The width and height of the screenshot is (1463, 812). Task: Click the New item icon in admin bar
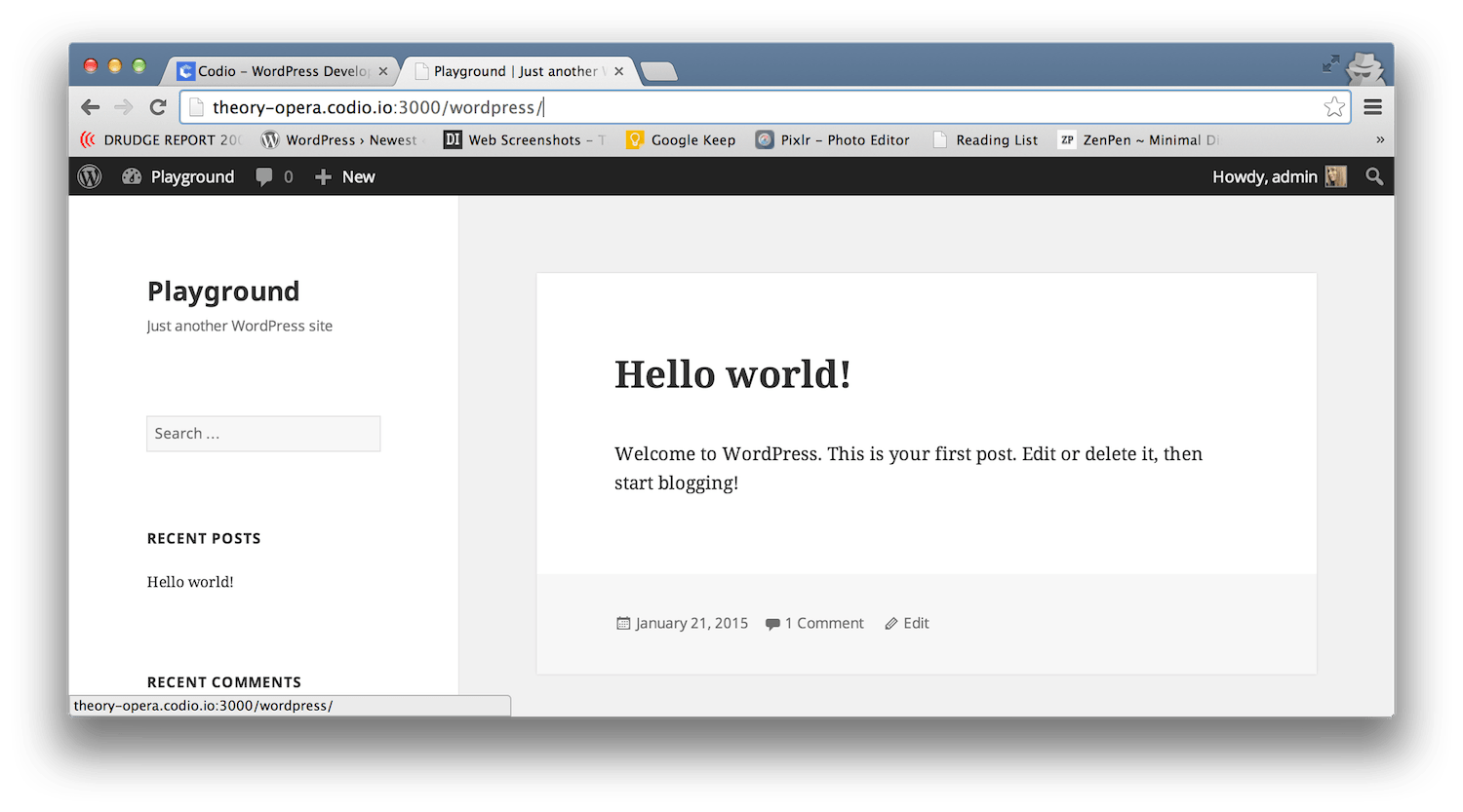pos(322,176)
